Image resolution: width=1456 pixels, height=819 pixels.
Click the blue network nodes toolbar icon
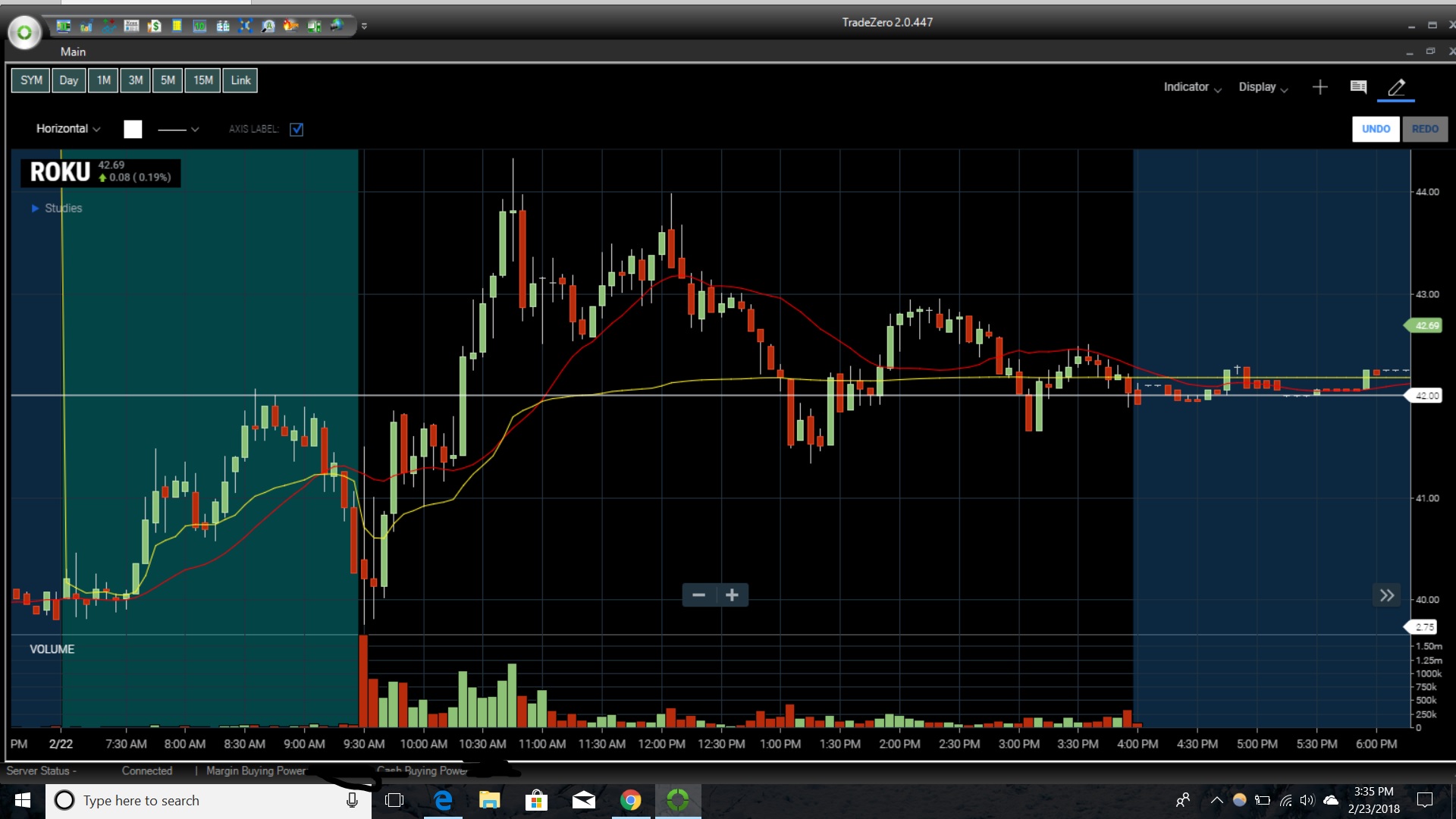pyautogui.click(x=245, y=26)
